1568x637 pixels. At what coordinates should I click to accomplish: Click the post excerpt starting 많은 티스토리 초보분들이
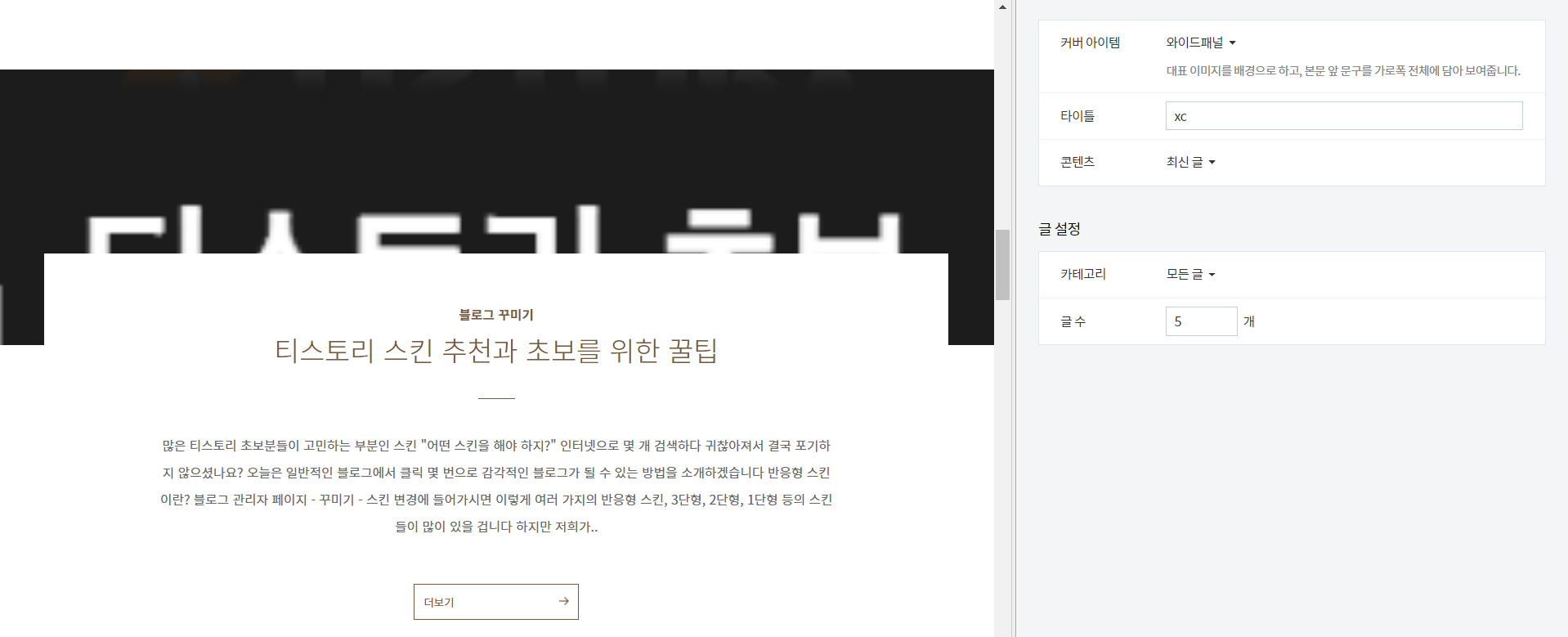pos(496,486)
